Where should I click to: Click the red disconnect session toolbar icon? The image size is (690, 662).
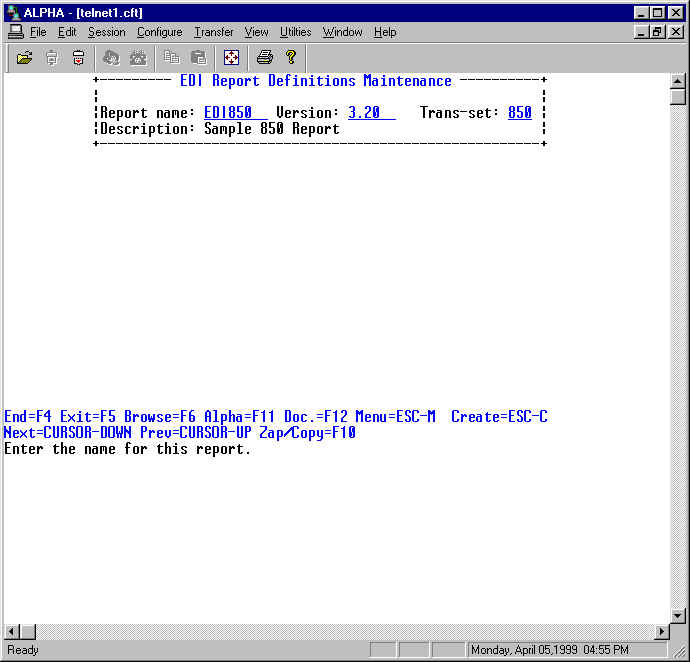point(78,58)
